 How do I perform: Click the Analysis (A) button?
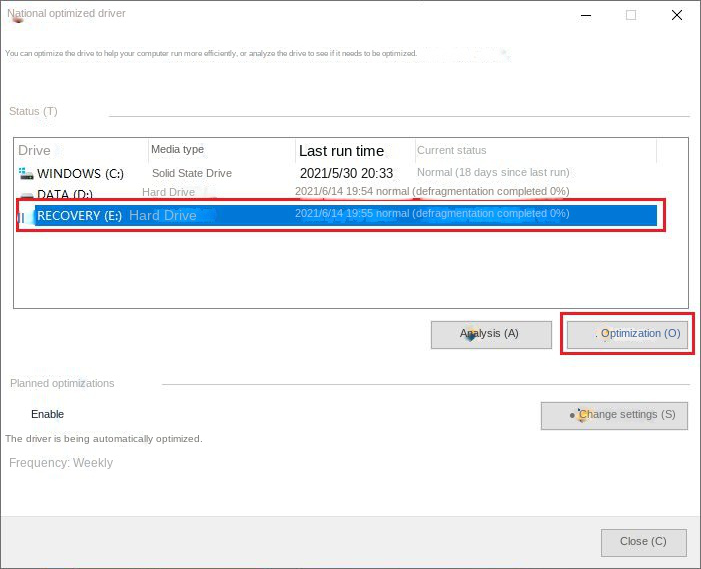pos(491,335)
